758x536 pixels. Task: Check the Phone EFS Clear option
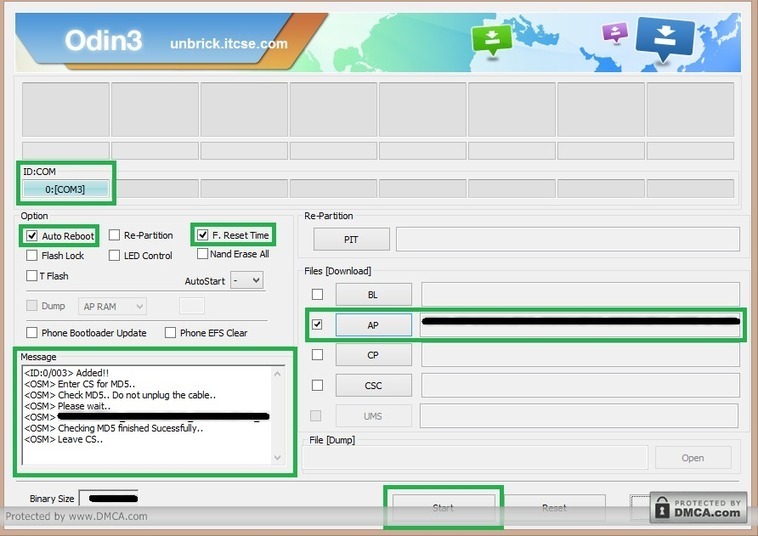170,333
